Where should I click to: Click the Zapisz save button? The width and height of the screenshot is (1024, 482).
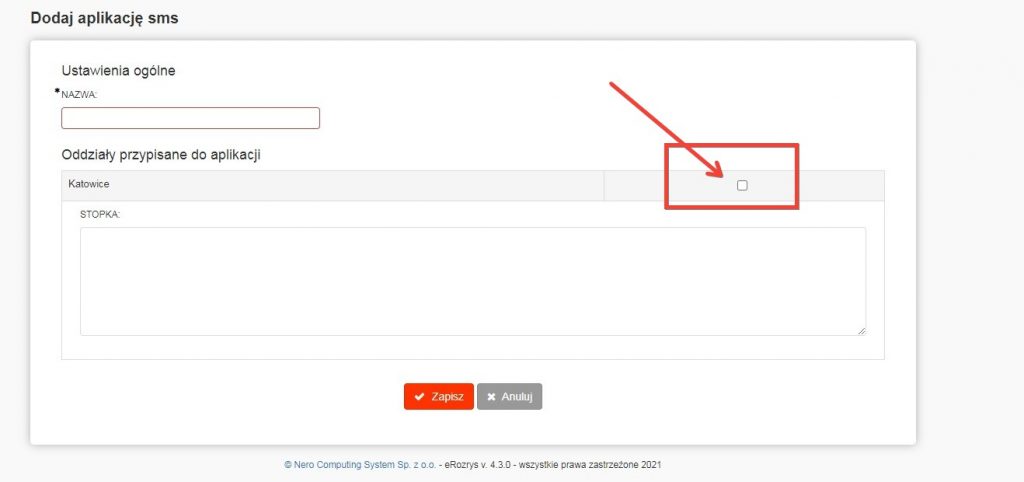click(438, 396)
